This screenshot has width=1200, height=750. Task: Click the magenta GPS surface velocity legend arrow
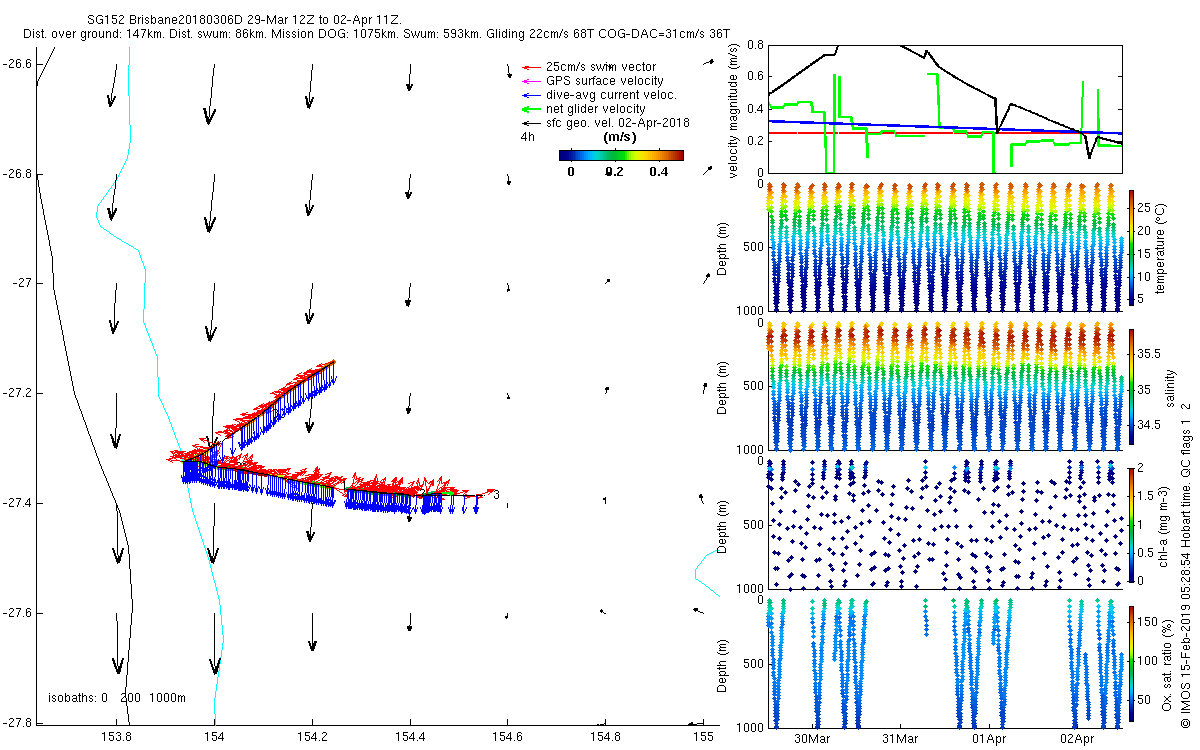pyautogui.click(x=532, y=81)
